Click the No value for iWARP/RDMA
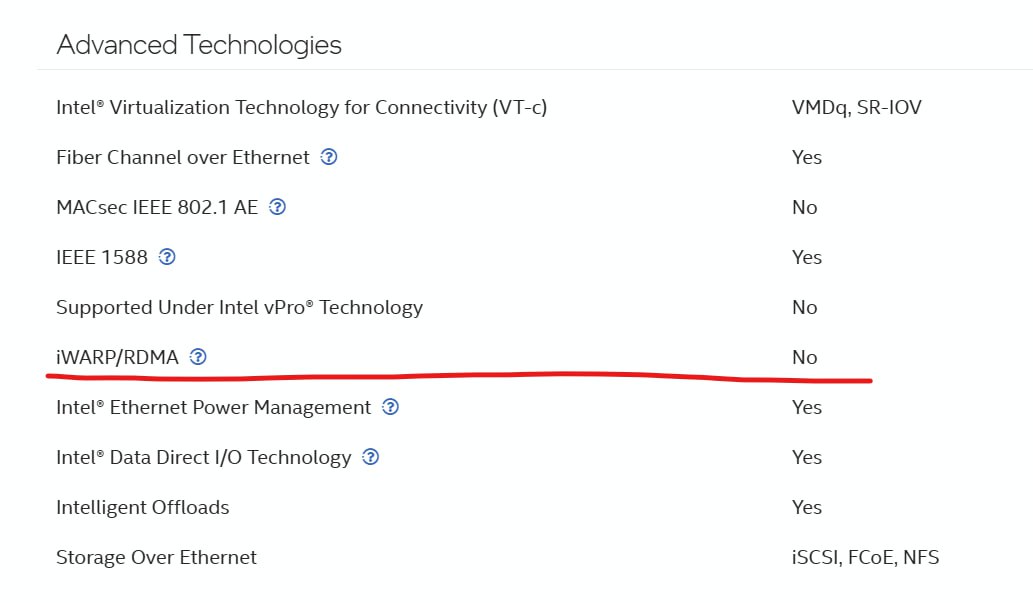This screenshot has height=603, width=1033. 804,357
